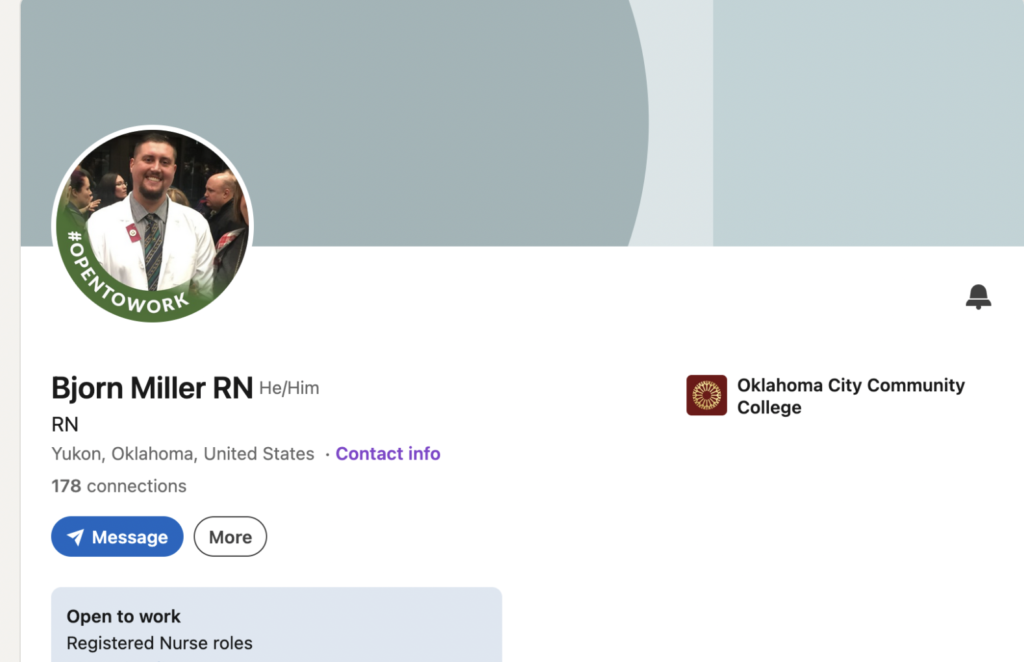Click the paper plane icon on Message

pos(76,537)
